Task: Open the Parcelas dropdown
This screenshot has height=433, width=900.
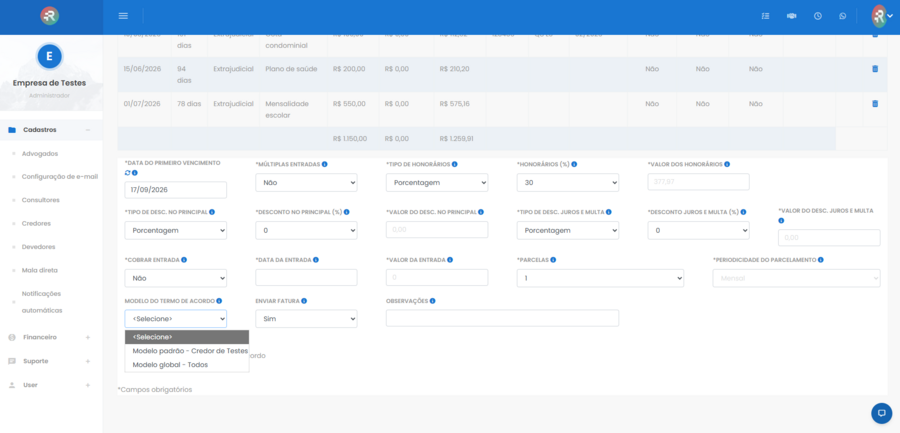Action: point(600,278)
